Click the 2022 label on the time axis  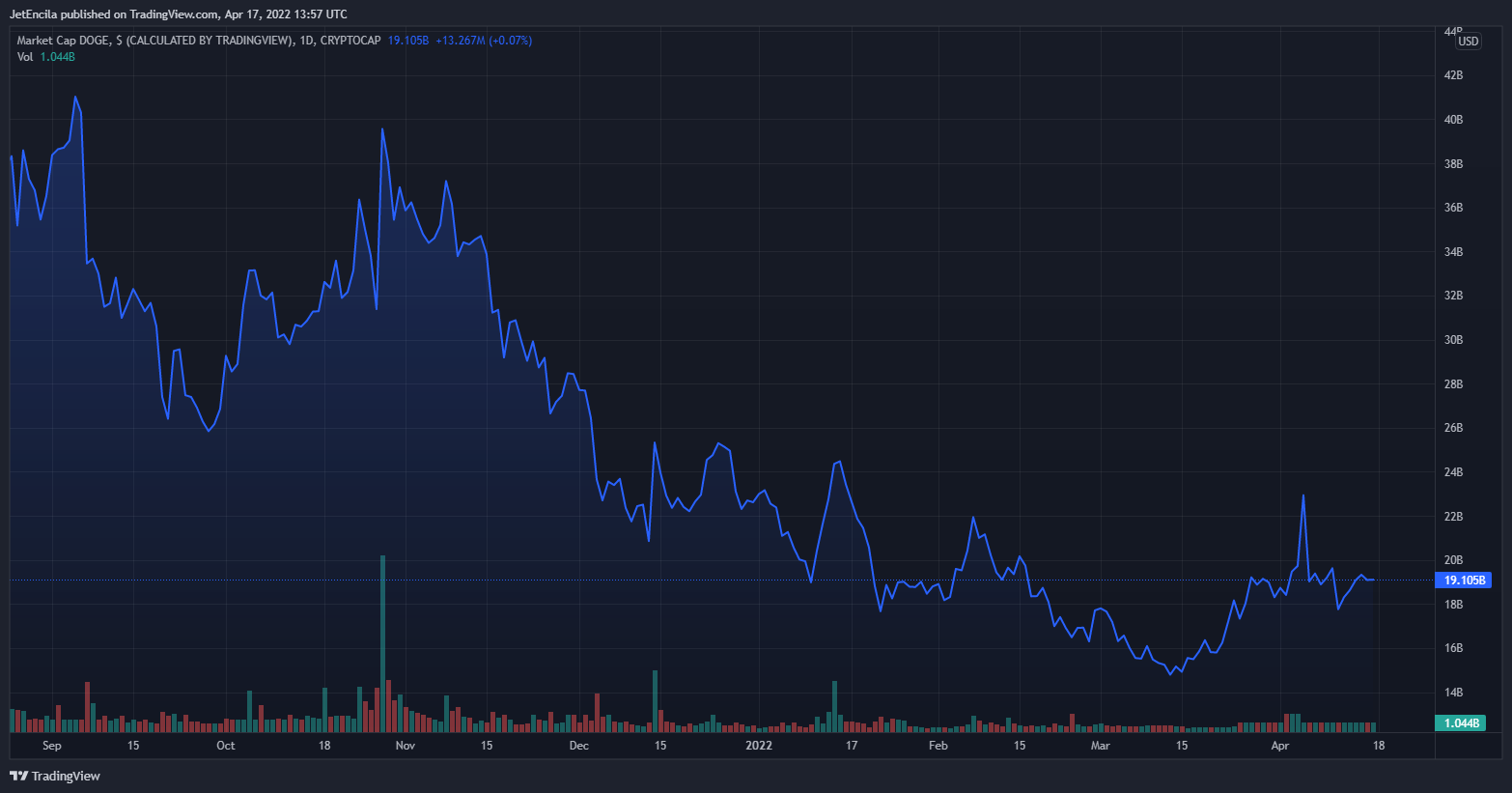pyautogui.click(x=759, y=746)
